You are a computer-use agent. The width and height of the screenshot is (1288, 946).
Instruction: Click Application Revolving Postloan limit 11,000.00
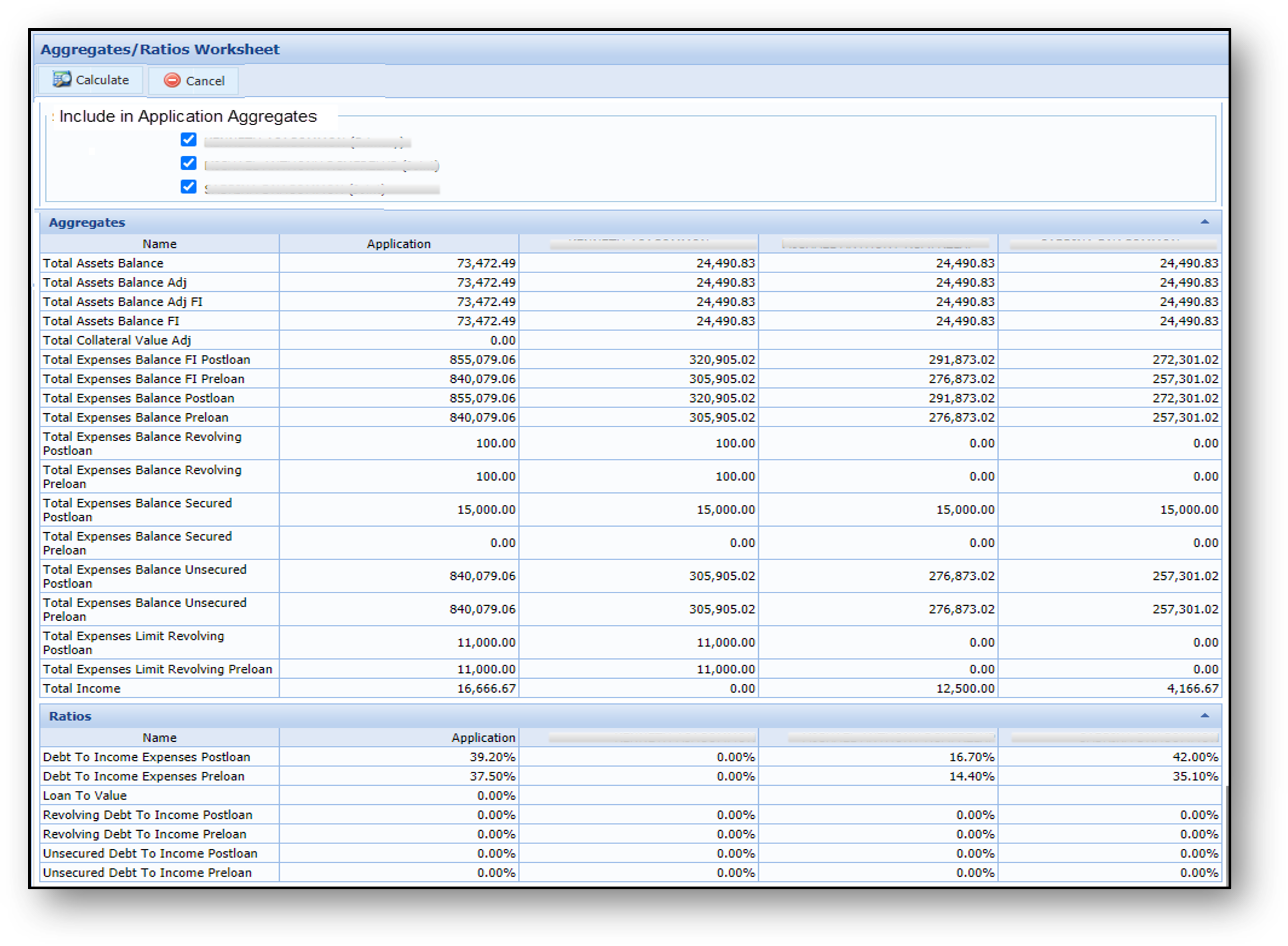pos(486,642)
